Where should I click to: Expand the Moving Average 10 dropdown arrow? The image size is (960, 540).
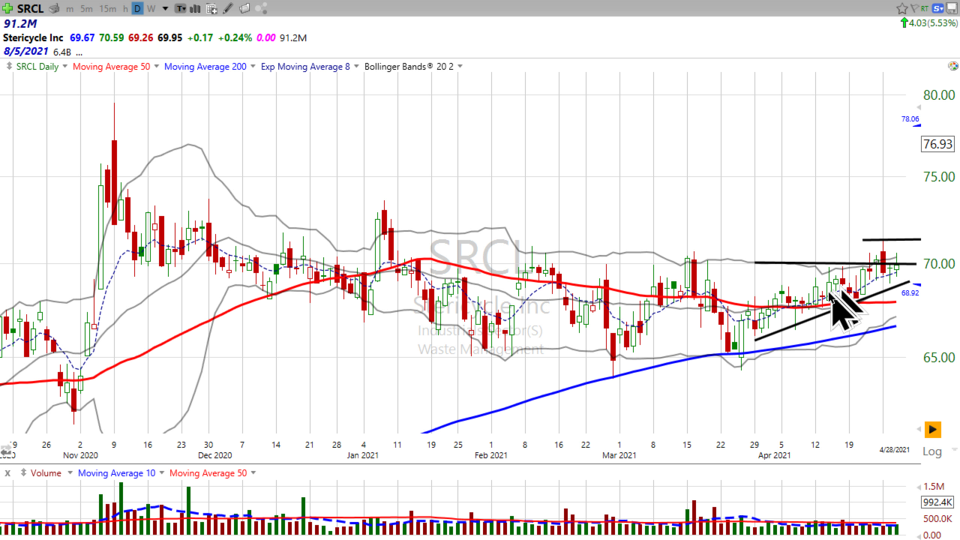coord(162,473)
